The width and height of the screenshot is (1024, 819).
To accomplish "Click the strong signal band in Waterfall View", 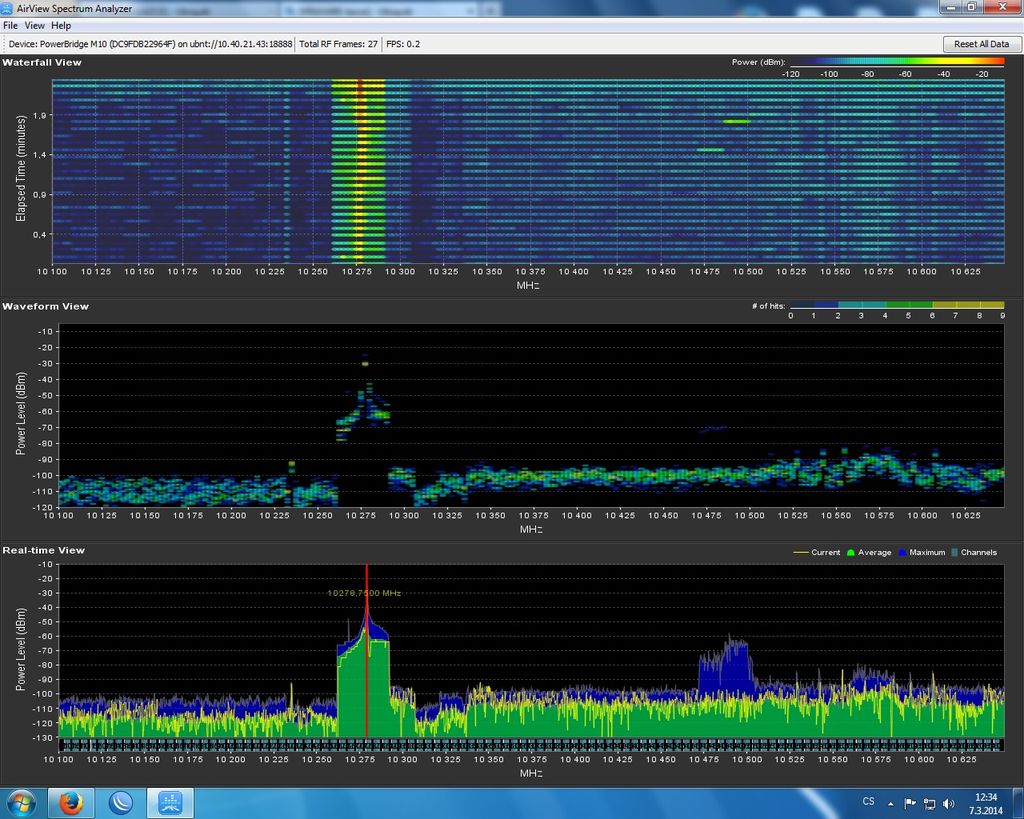I will pyautogui.click(x=358, y=171).
